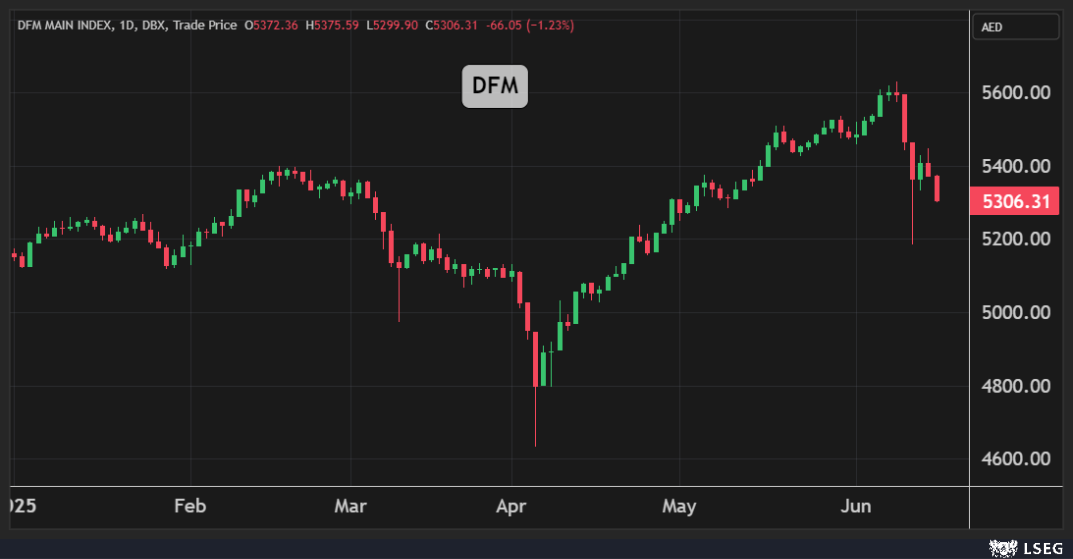Click the Mar label on time axis

tap(350, 506)
